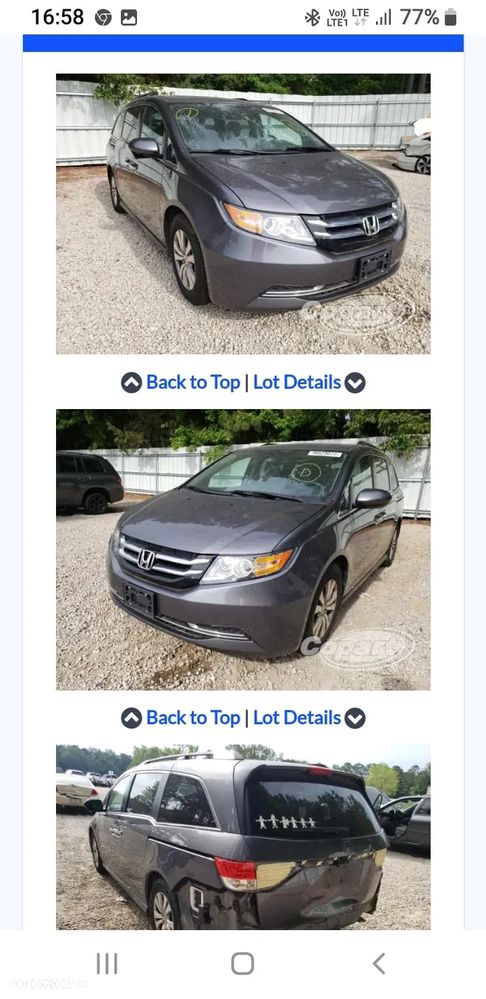Image resolution: width=486 pixels, height=999 pixels.
Task: Open the front-right Honda Odyssey photo
Action: [x=243, y=214]
